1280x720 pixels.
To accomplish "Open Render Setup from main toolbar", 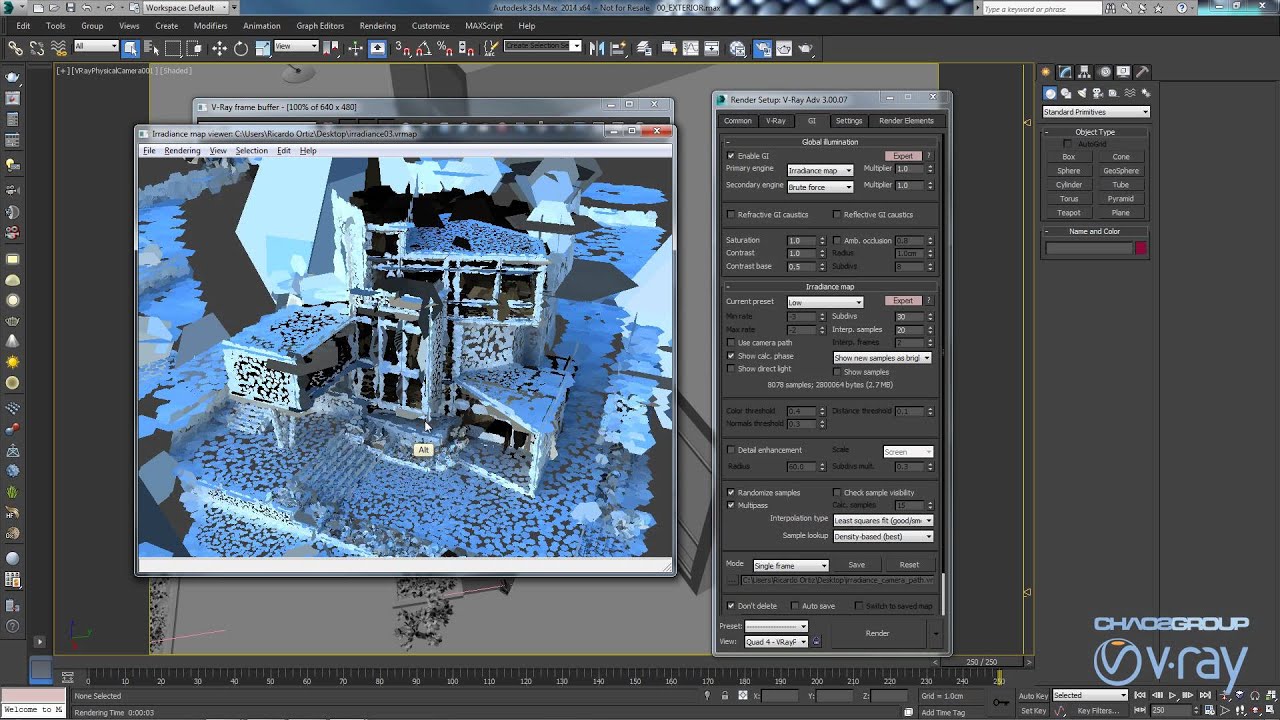I will pyautogui.click(x=762, y=47).
